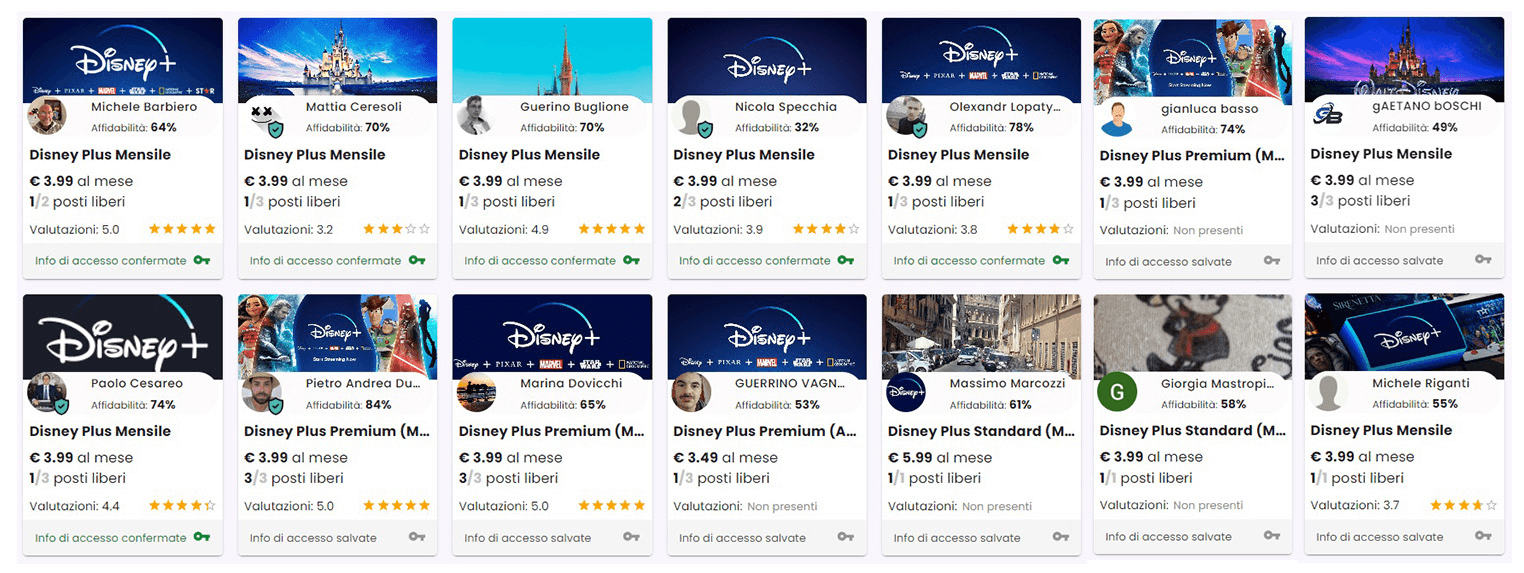The height and width of the screenshot is (573, 1524).
Task: Click Michele Barbiero's five-star rating
Action: point(182,229)
